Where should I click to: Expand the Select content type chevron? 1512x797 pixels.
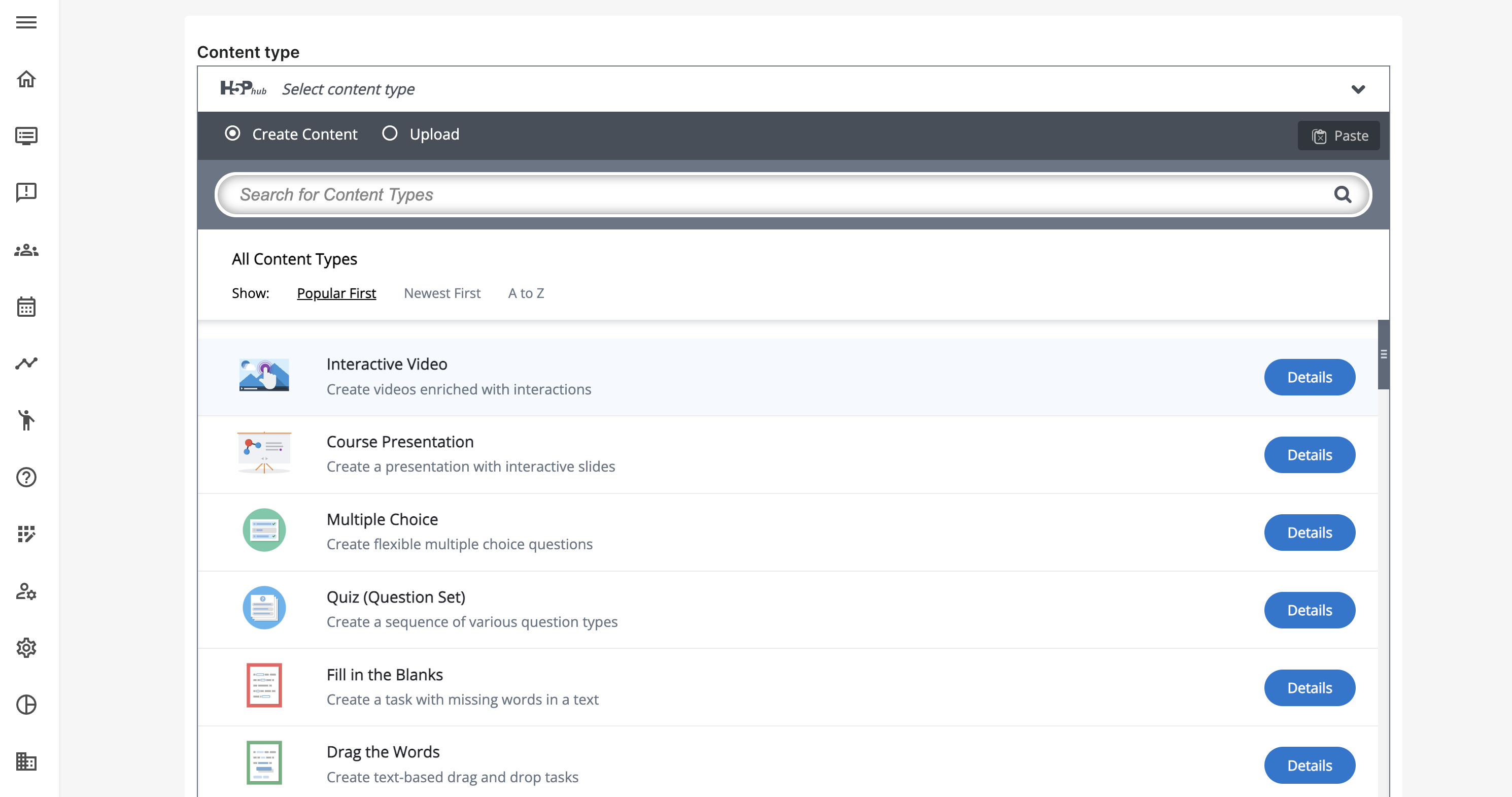1358,89
